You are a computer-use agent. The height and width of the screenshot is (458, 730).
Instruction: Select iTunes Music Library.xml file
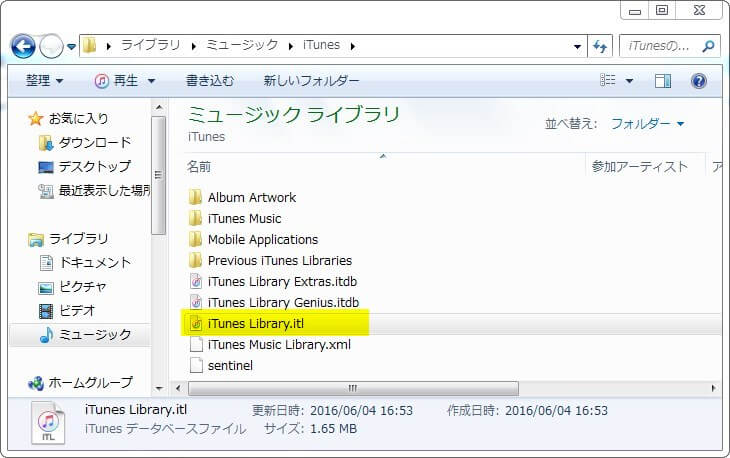279,344
